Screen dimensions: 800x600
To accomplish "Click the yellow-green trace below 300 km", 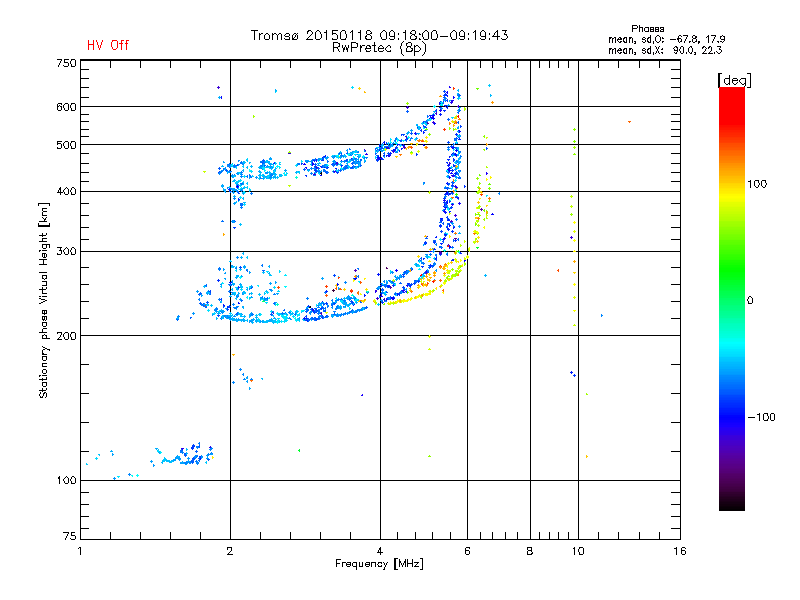I will click(420, 287).
